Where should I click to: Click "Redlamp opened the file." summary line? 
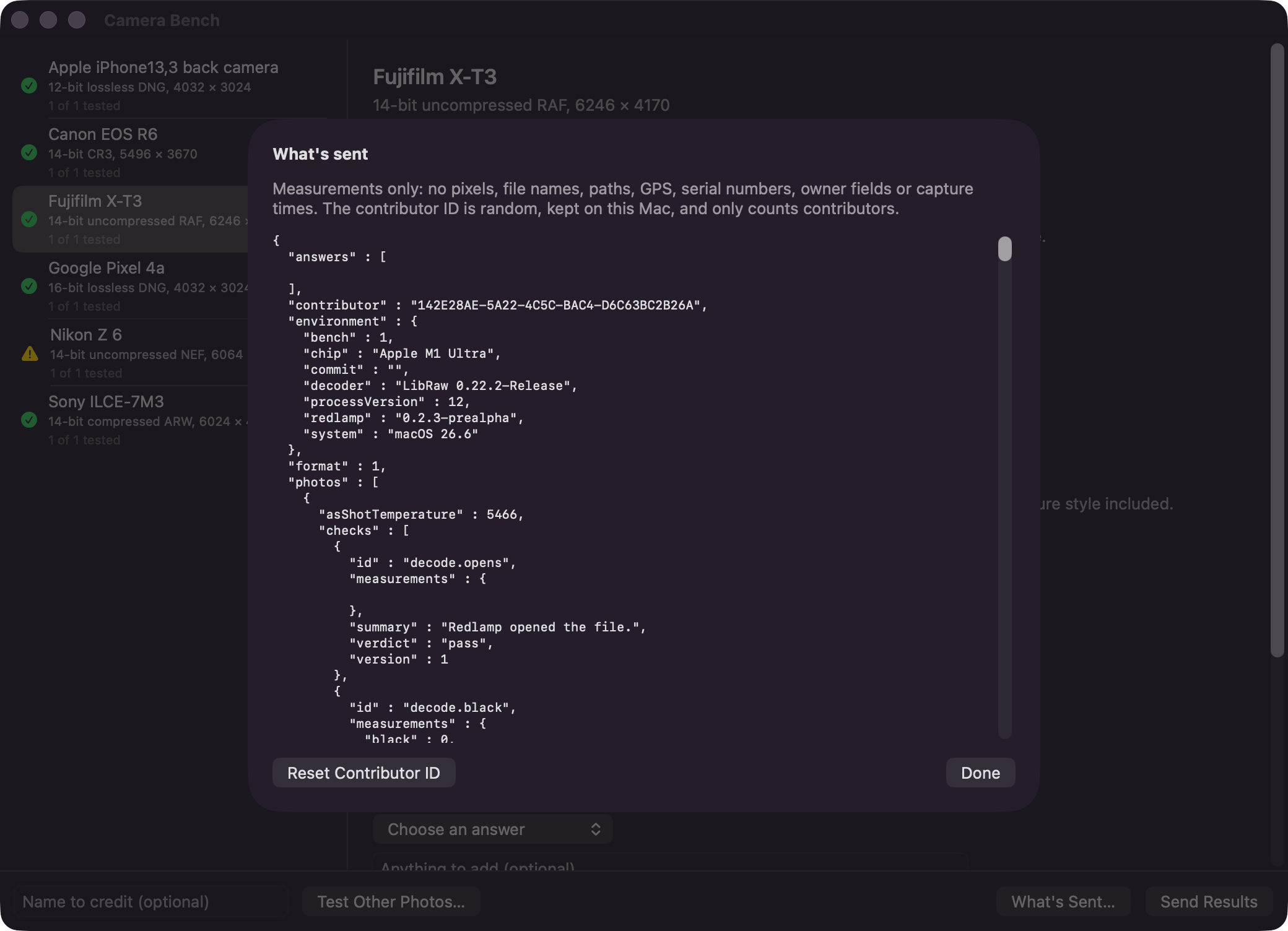coord(498,627)
